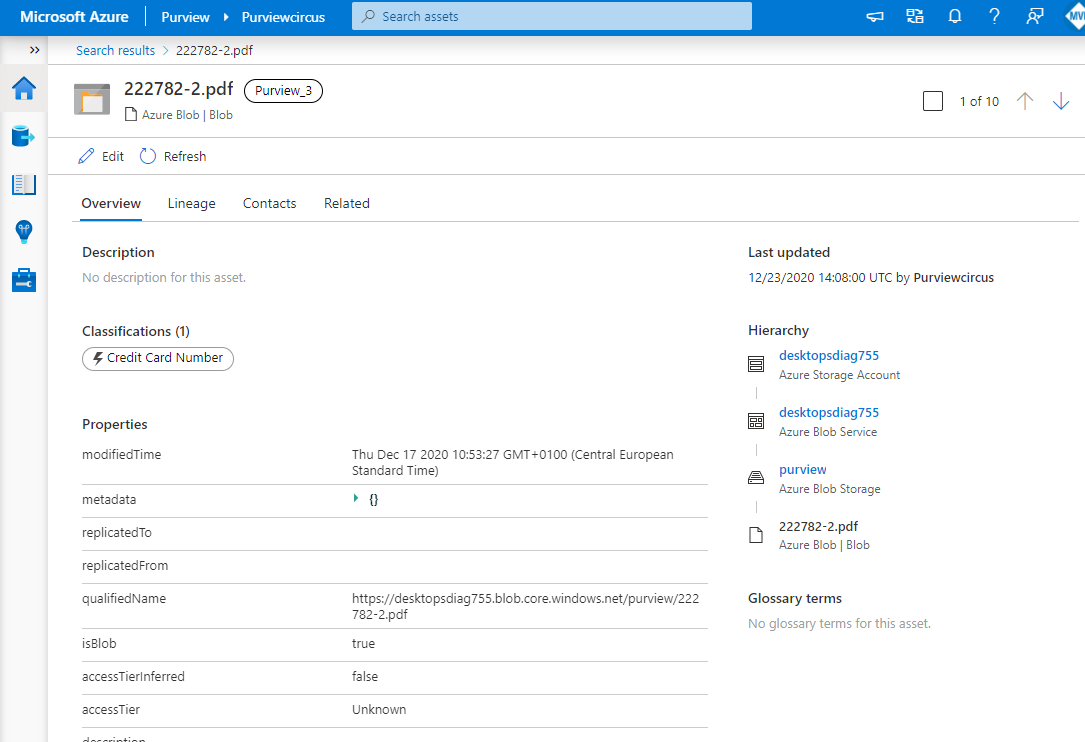This screenshot has width=1085, height=742.
Task: Expand the left navigation sidebar chevron
Action: point(34,50)
